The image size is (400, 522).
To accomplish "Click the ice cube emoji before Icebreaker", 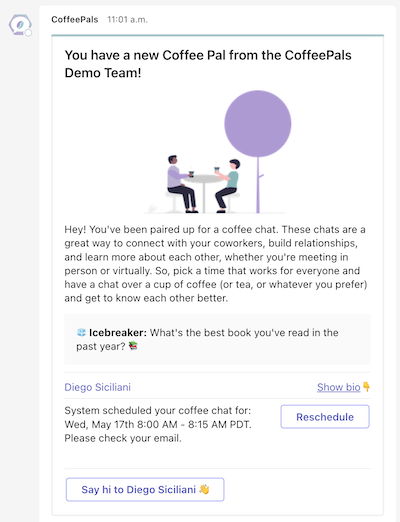I will [81, 332].
